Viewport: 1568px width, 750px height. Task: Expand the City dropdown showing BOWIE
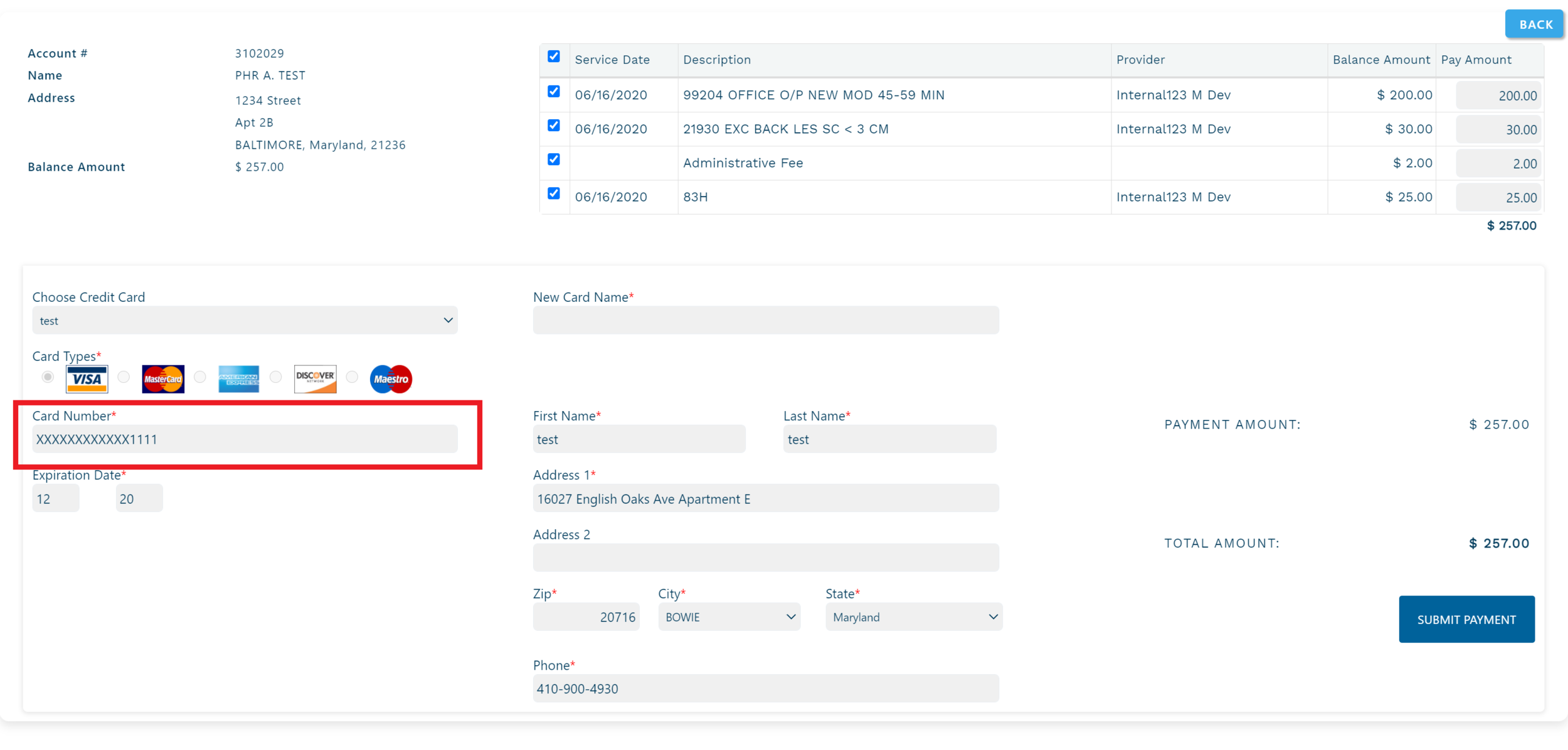[729, 617]
